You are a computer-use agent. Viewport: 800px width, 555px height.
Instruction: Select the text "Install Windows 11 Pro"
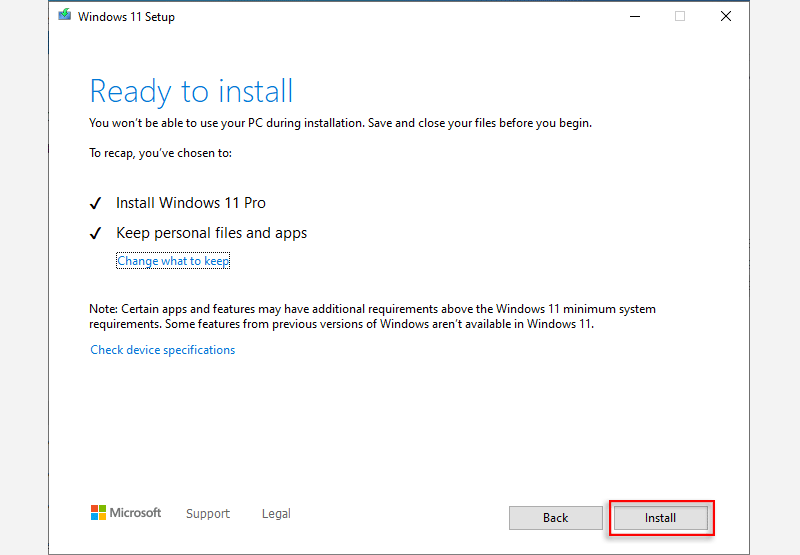(191, 203)
